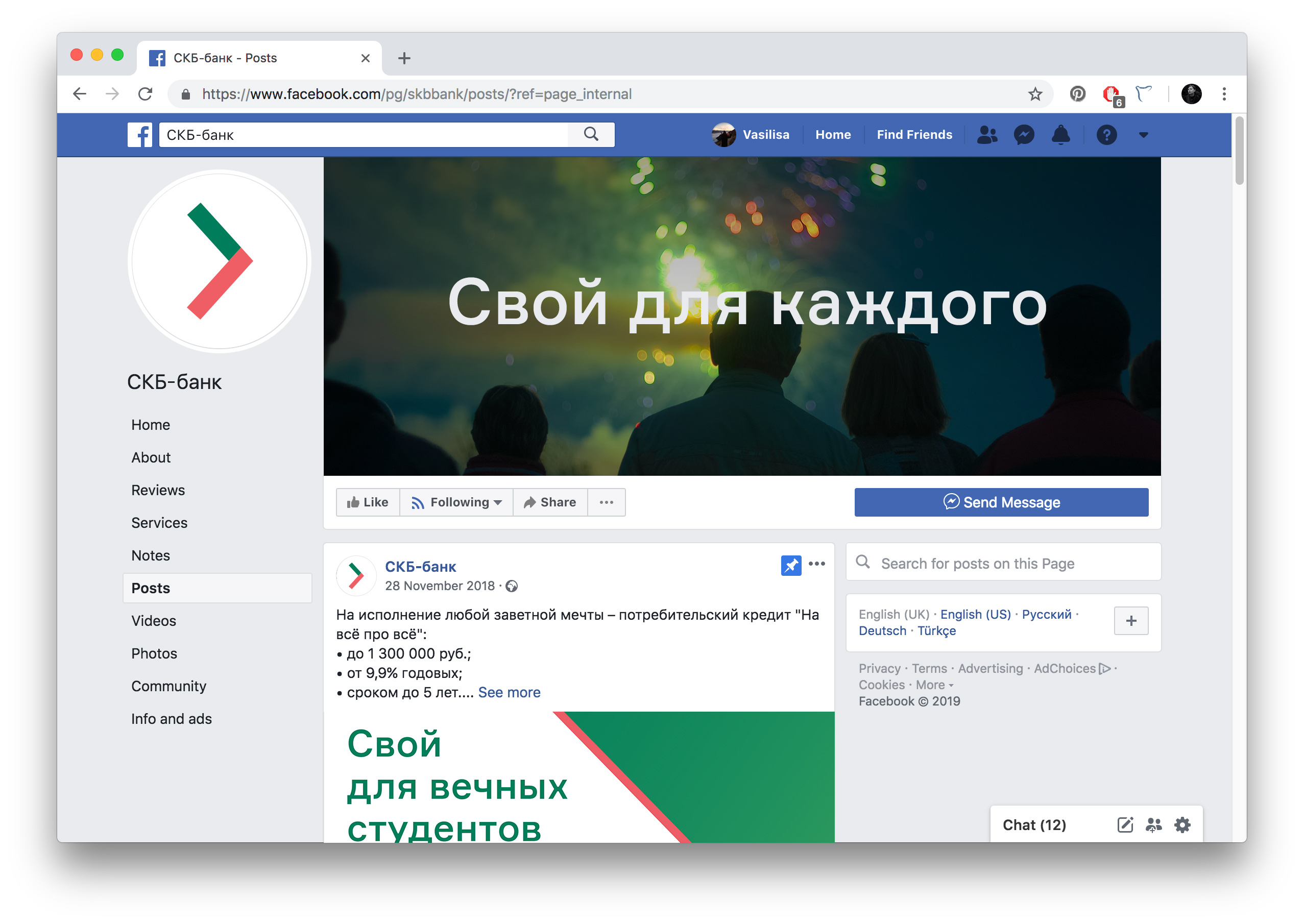
Task: Go to the Photos section
Action: coord(154,653)
